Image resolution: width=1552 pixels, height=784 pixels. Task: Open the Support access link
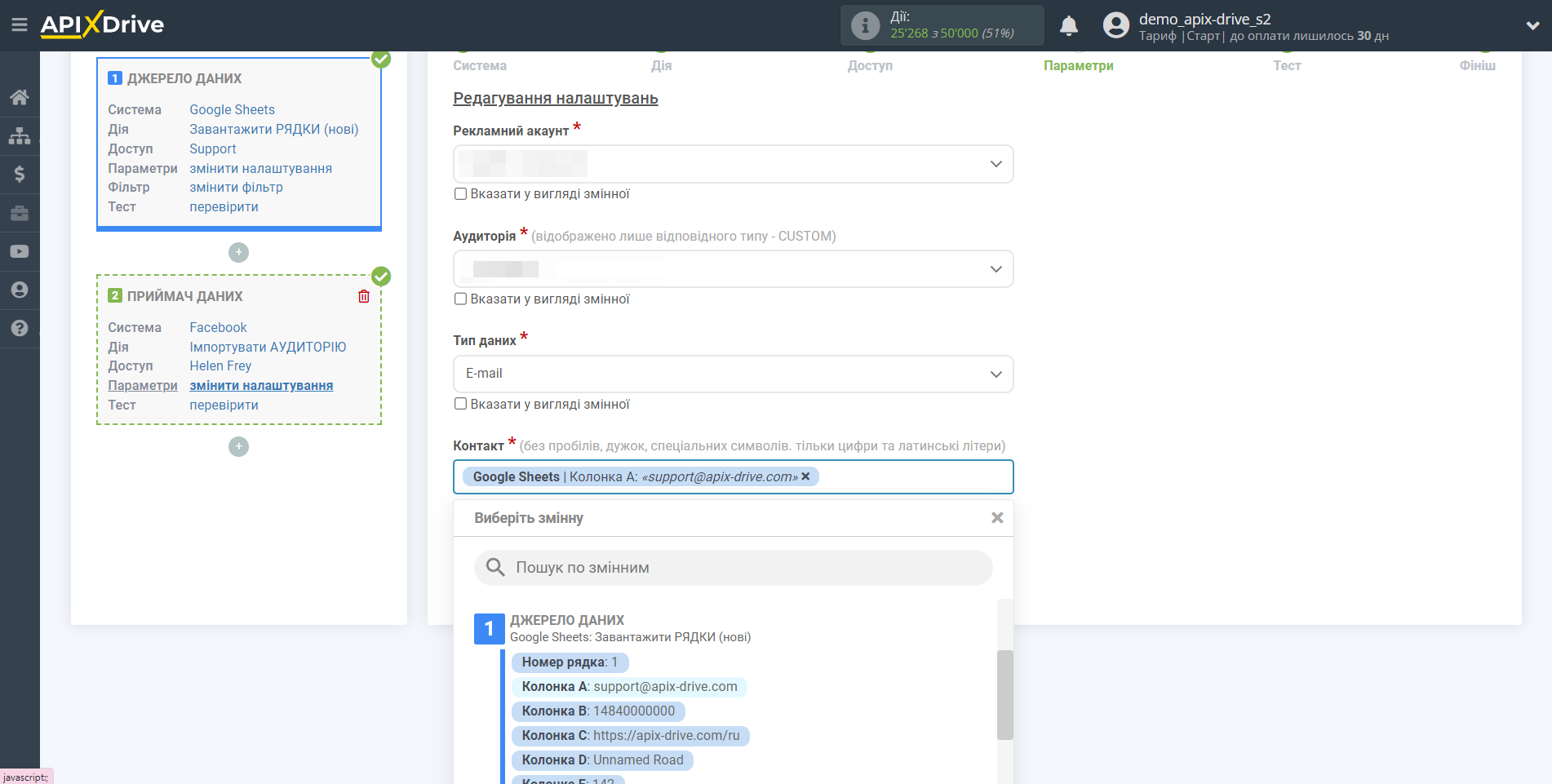(x=213, y=148)
